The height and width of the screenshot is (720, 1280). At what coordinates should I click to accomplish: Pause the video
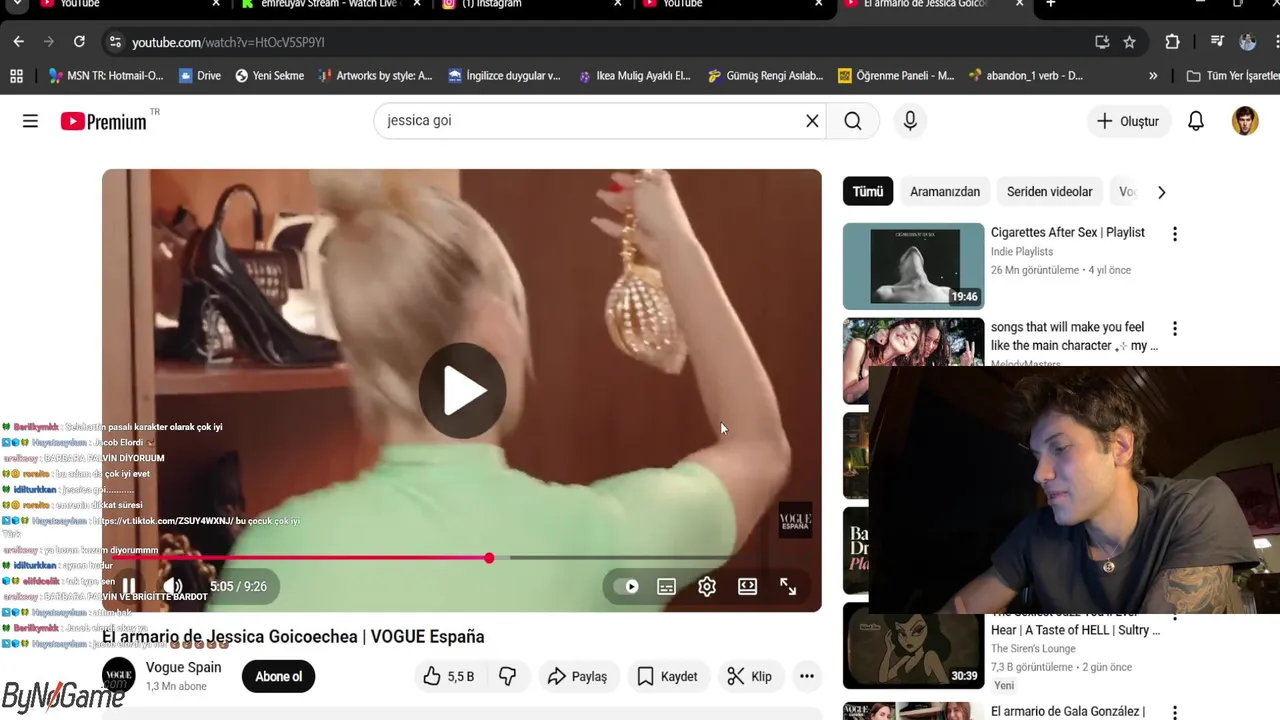(x=129, y=587)
